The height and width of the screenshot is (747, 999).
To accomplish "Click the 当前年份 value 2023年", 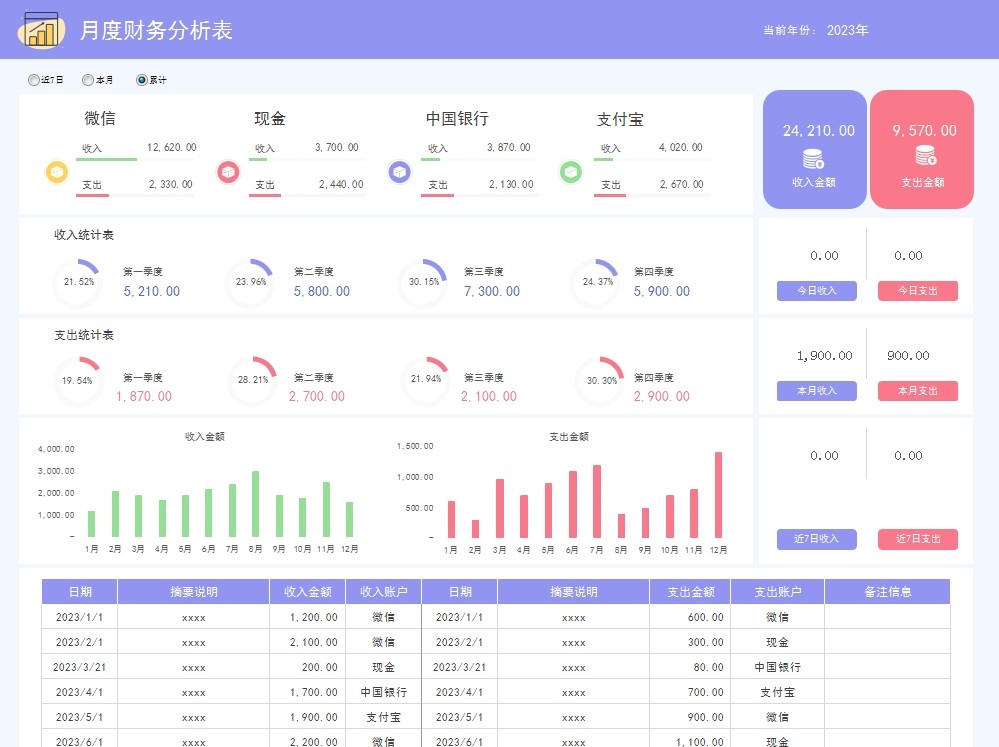I will pos(847,31).
